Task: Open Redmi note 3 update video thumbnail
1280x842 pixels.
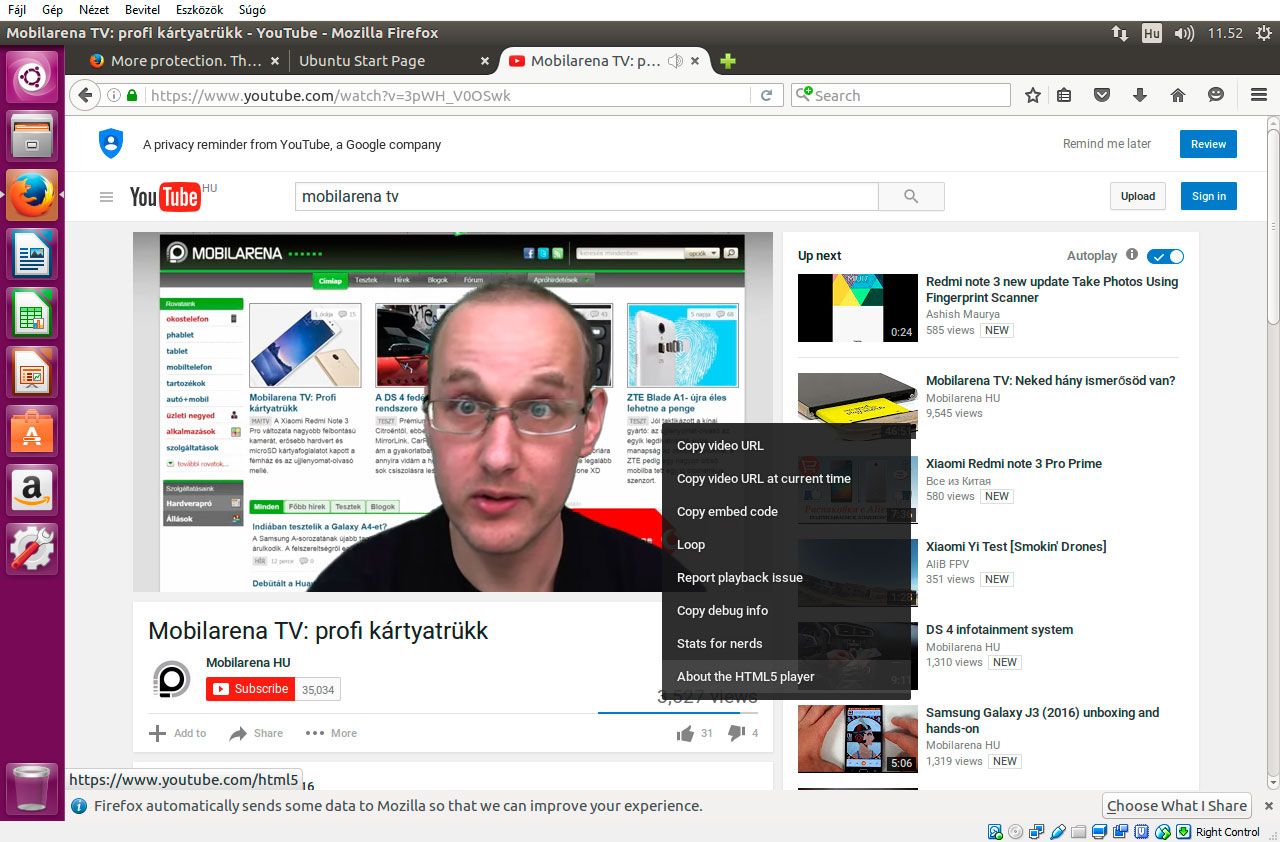Action: click(857, 308)
